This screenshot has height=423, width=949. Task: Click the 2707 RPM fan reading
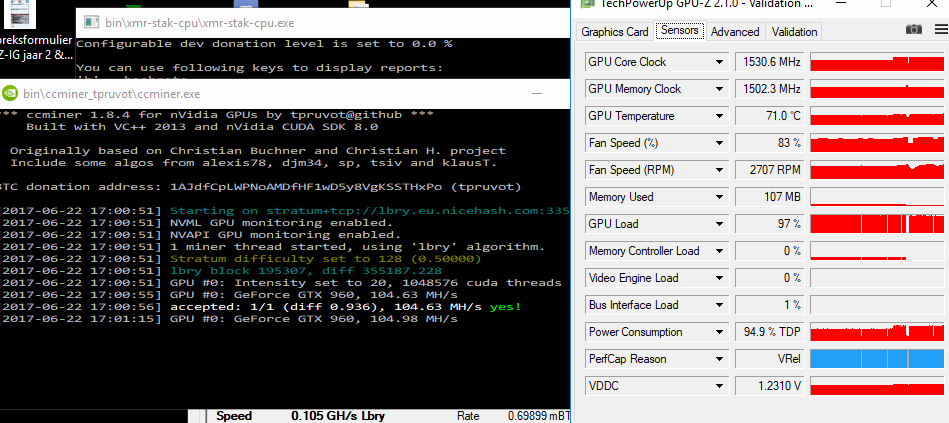click(769, 170)
